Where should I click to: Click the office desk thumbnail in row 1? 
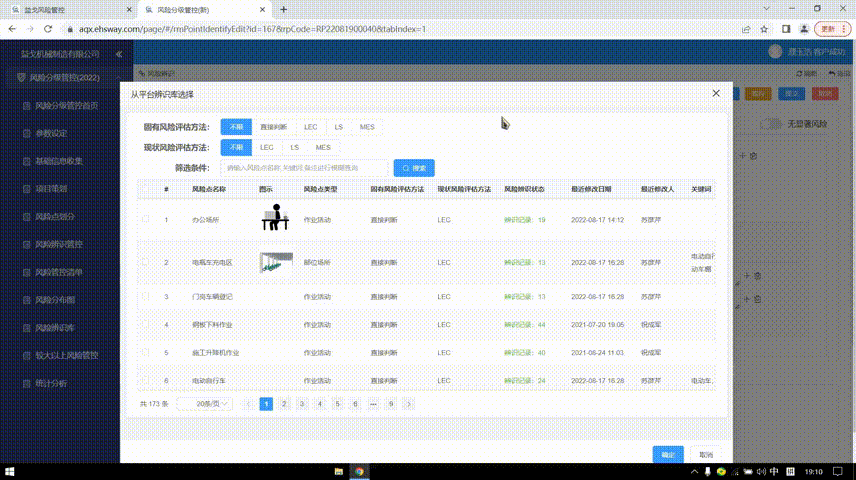coord(276,217)
